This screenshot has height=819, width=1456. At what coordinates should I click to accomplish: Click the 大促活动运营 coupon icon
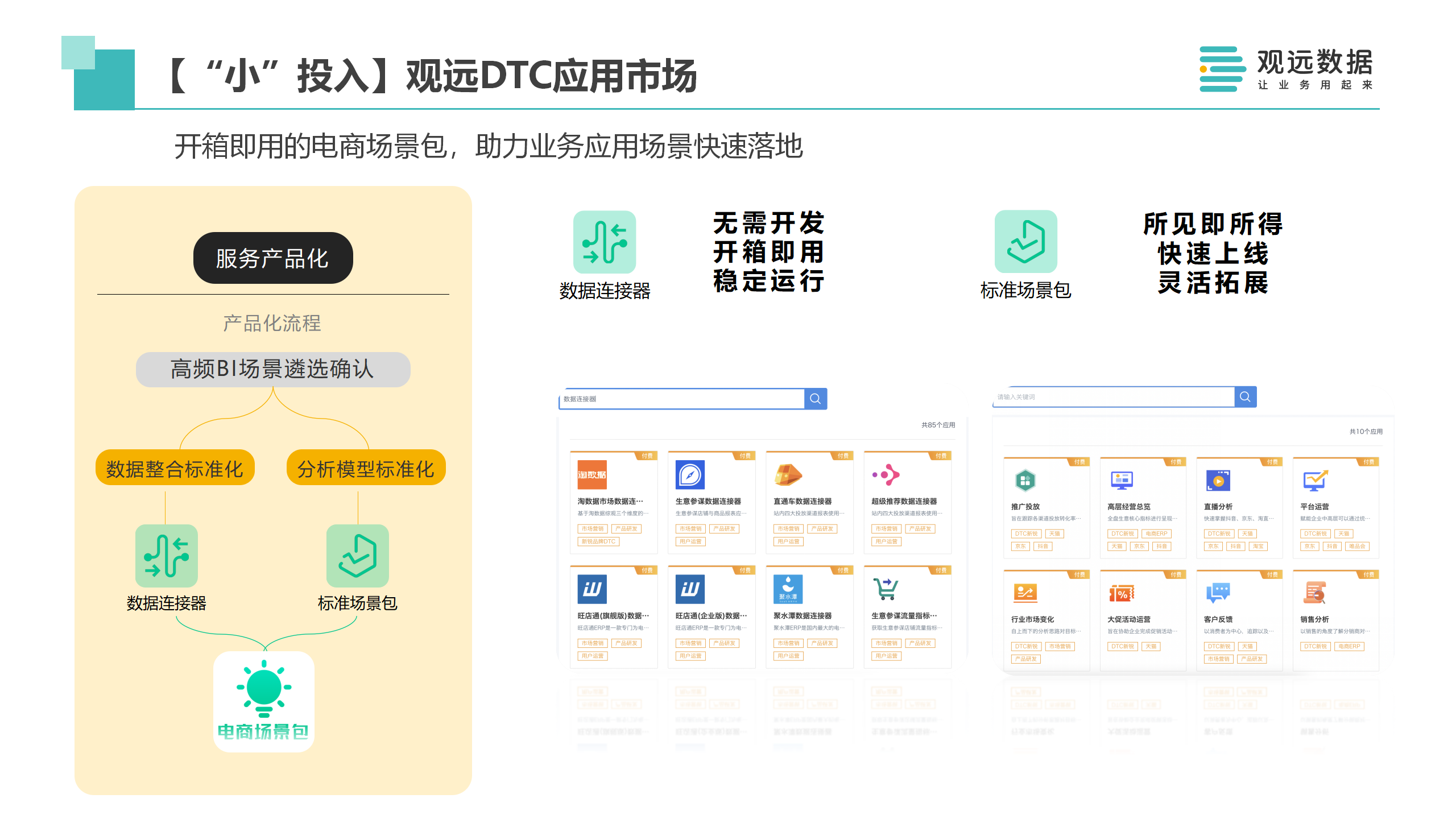[x=1122, y=593]
